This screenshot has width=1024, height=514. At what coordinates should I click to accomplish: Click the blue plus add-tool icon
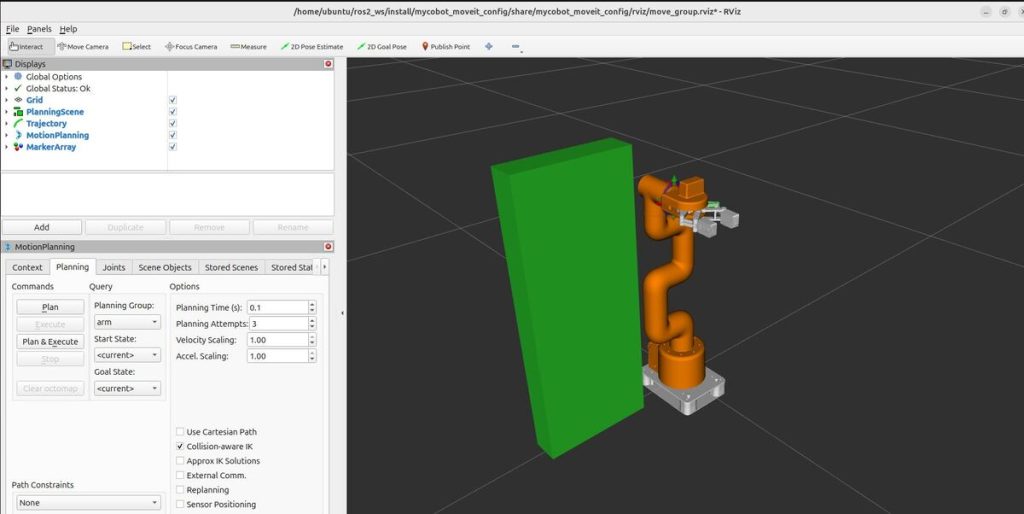coord(488,46)
